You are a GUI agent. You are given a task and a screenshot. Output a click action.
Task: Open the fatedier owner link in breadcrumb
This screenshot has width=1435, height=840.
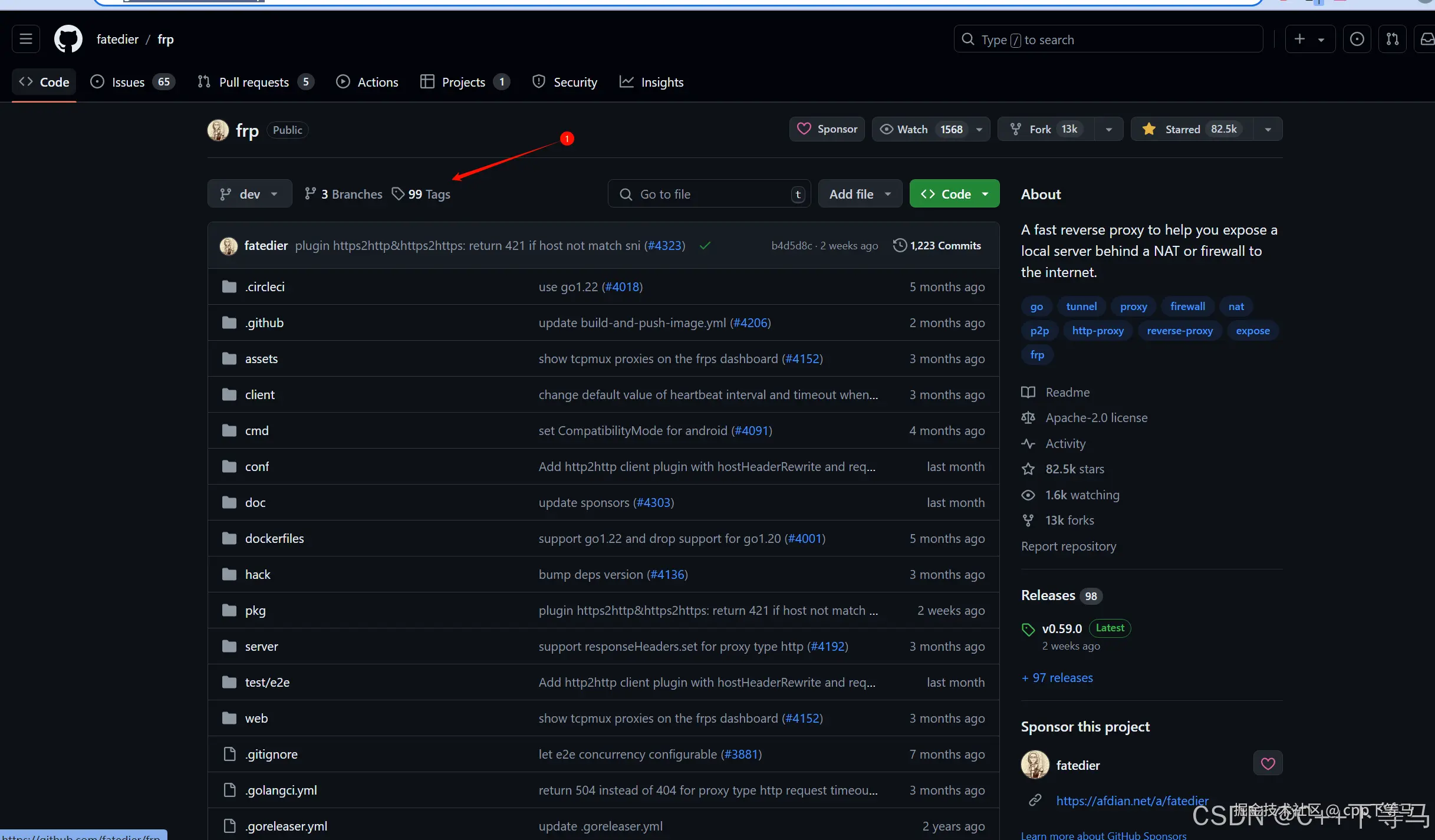(117, 39)
